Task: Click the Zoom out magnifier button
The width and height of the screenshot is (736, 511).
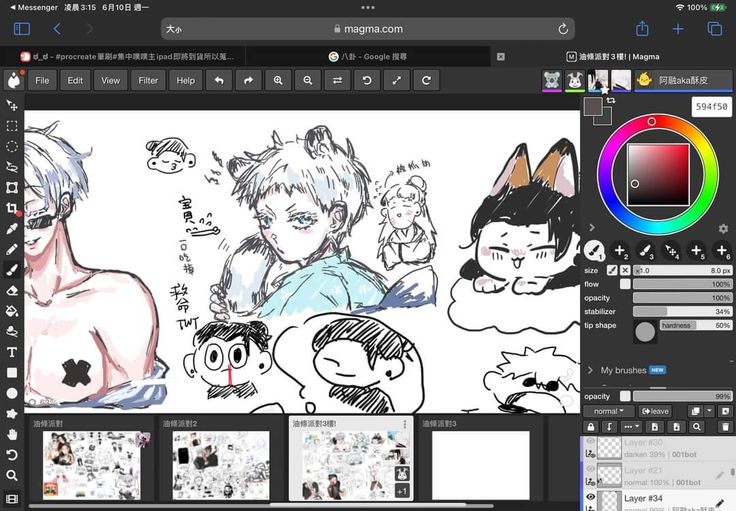Action: point(308,80)
